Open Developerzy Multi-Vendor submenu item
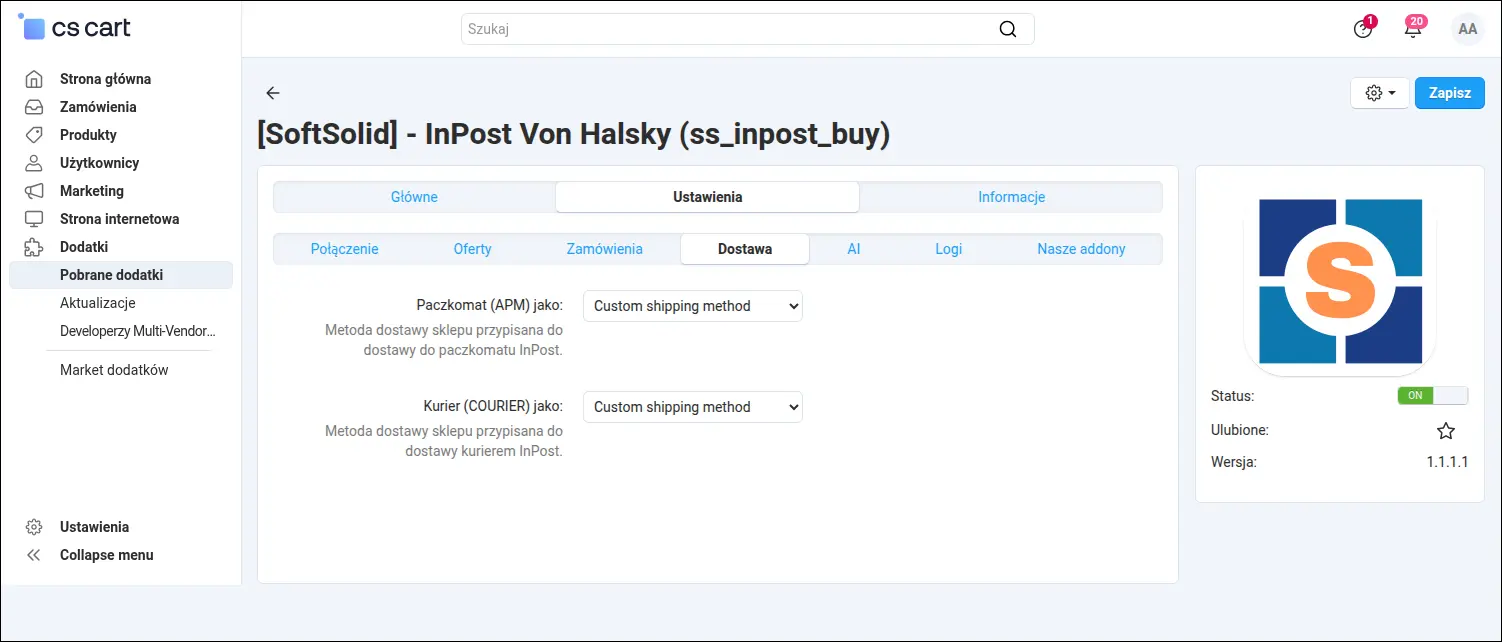The image size is (1502, 642). tap(138, 331)
